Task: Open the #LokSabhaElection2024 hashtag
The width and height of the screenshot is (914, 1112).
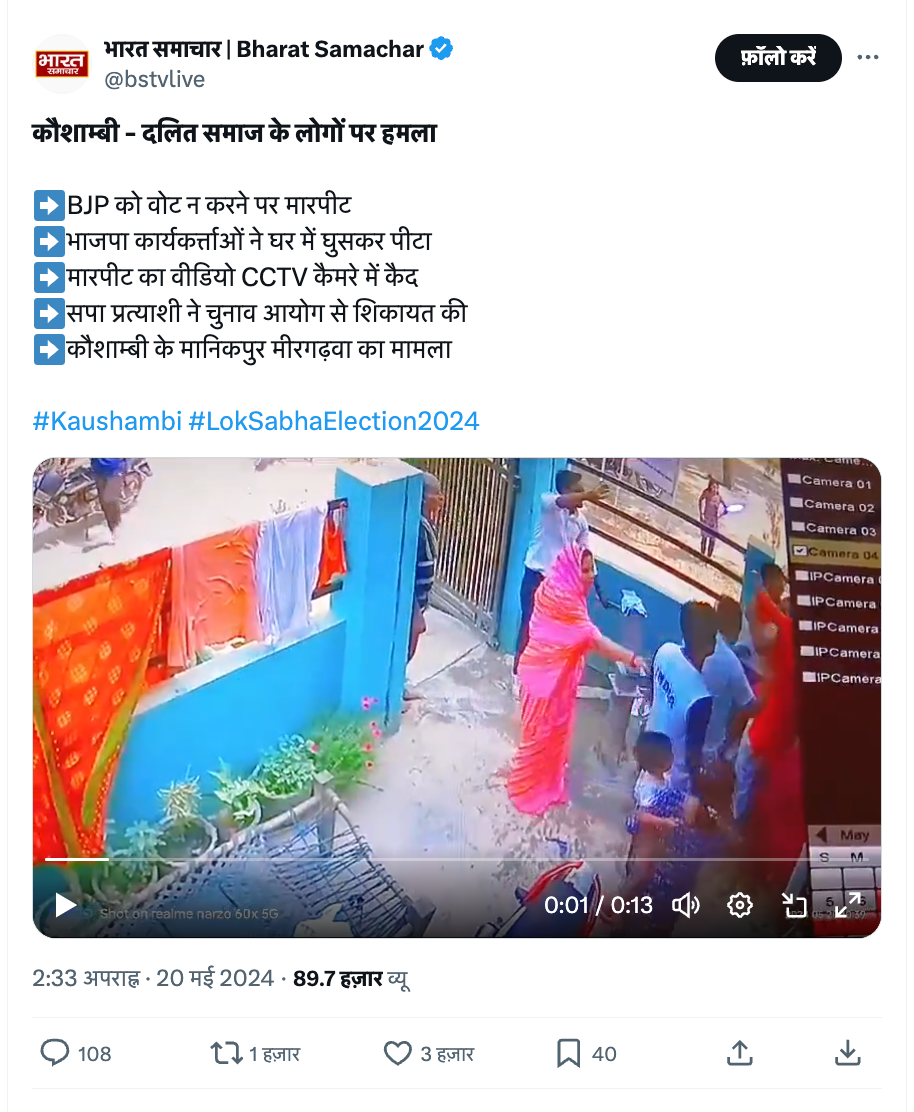Action: 334,421
